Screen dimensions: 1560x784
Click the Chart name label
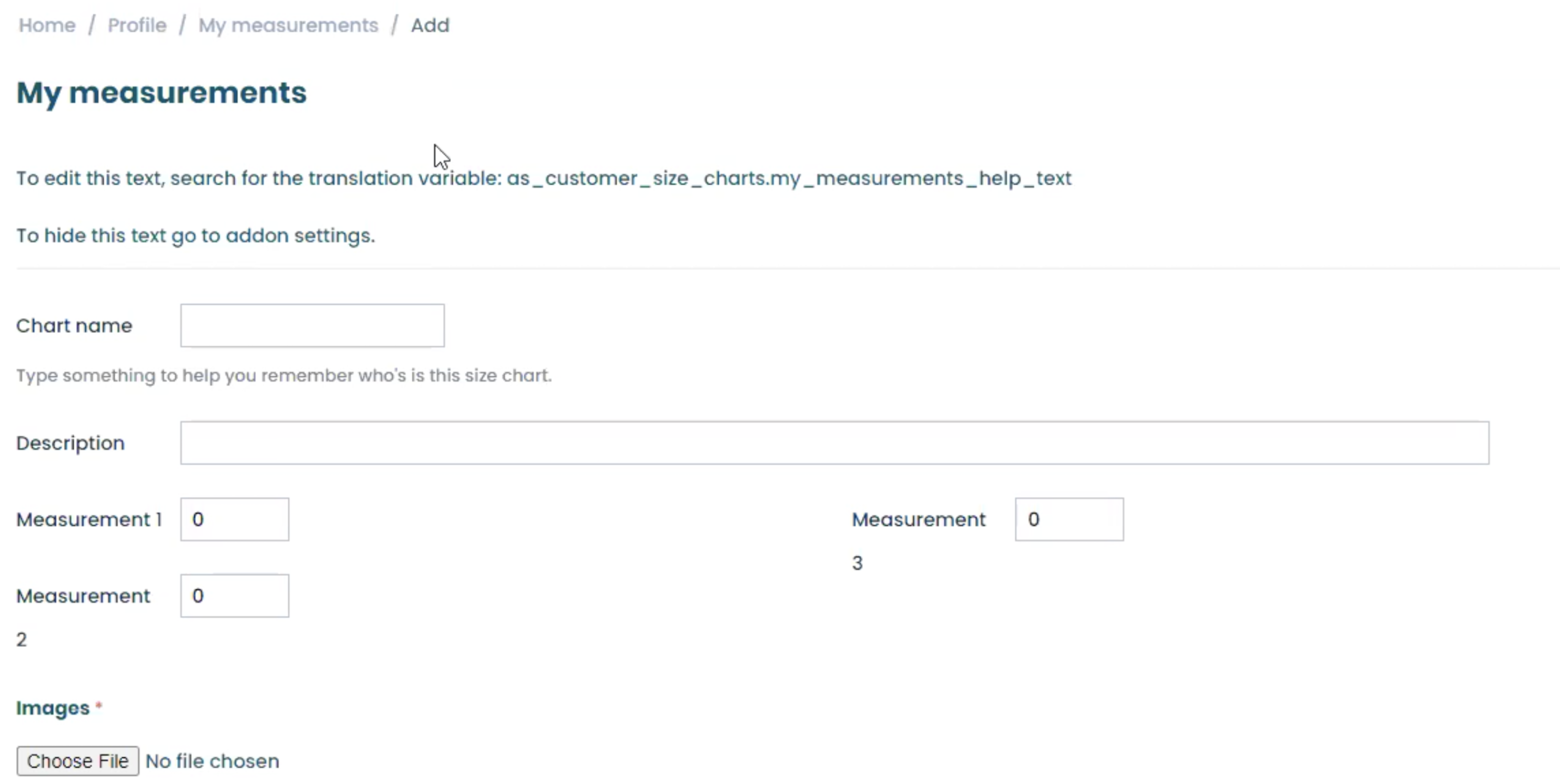74,325
